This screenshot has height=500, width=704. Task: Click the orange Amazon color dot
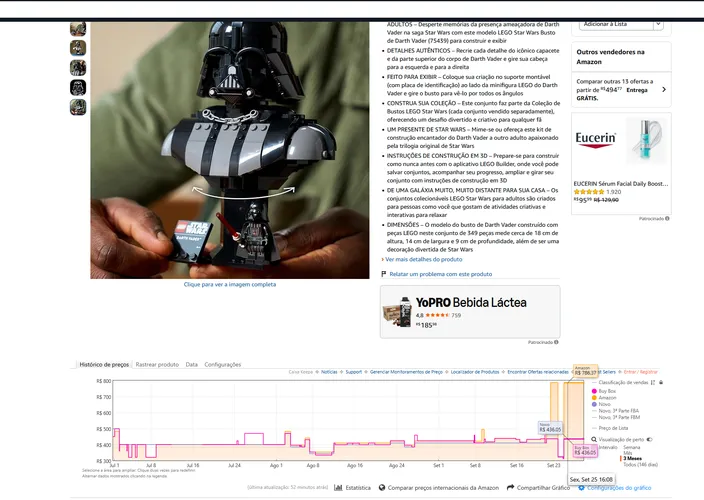(x=594, y=398)
